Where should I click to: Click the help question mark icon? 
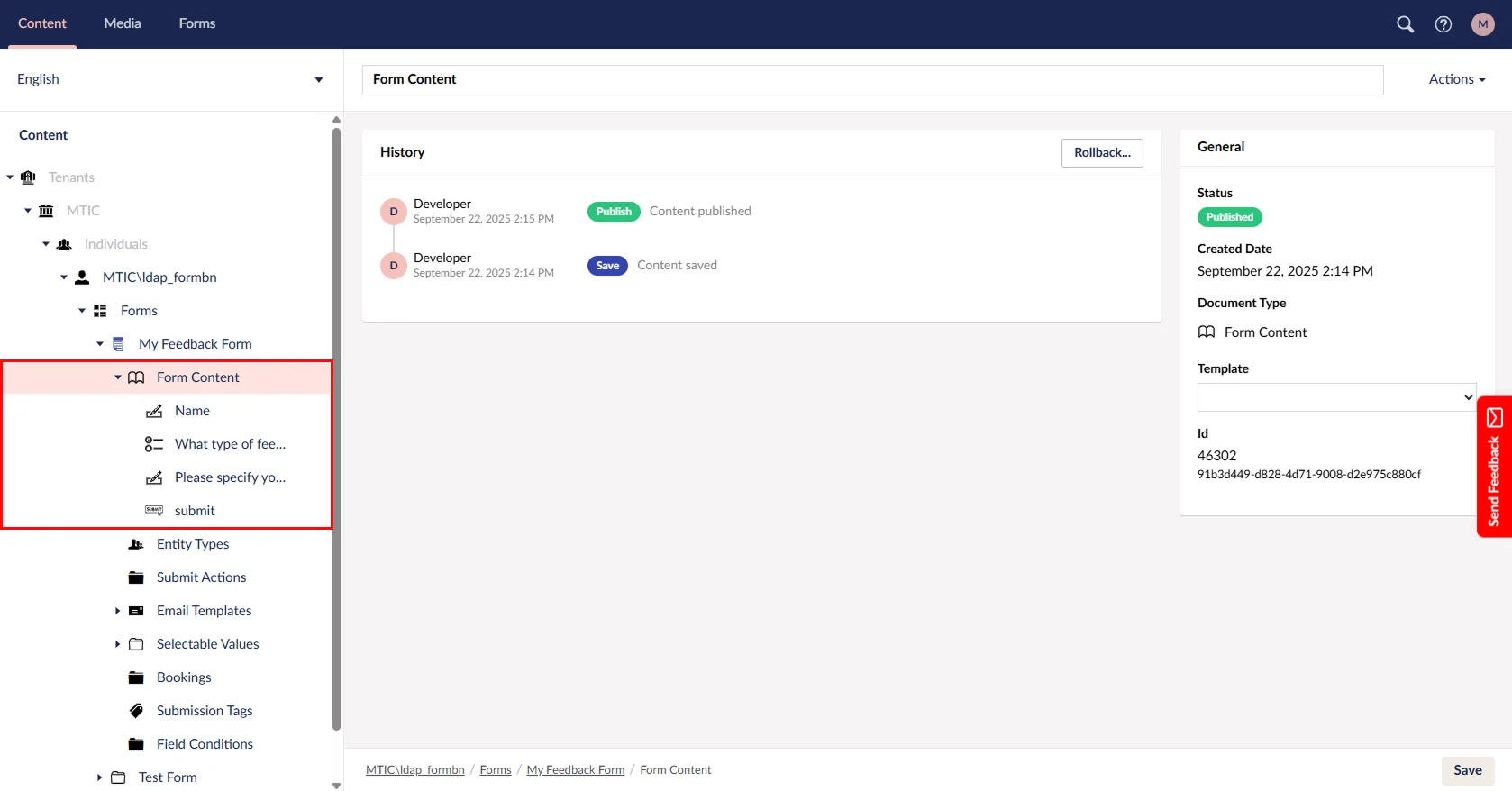1444,24
